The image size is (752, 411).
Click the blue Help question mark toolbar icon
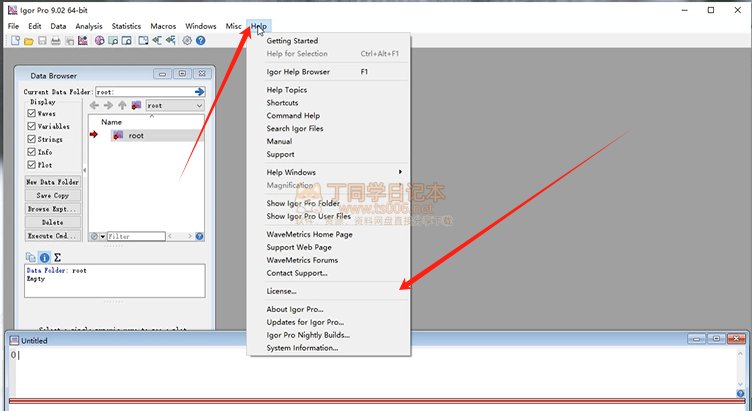click(201, 41)
